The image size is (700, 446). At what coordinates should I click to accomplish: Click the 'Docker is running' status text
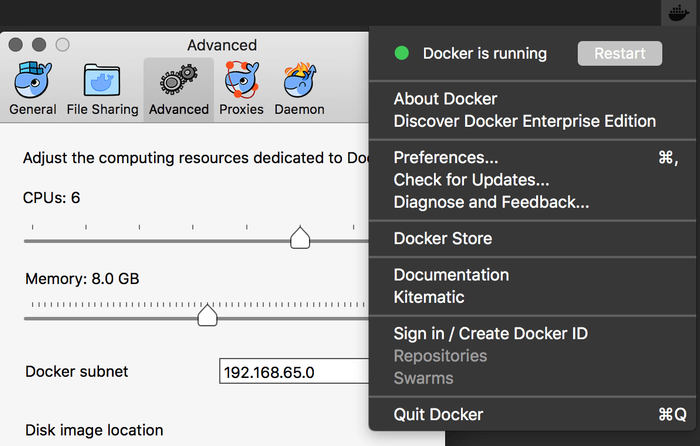click(485, 54)
